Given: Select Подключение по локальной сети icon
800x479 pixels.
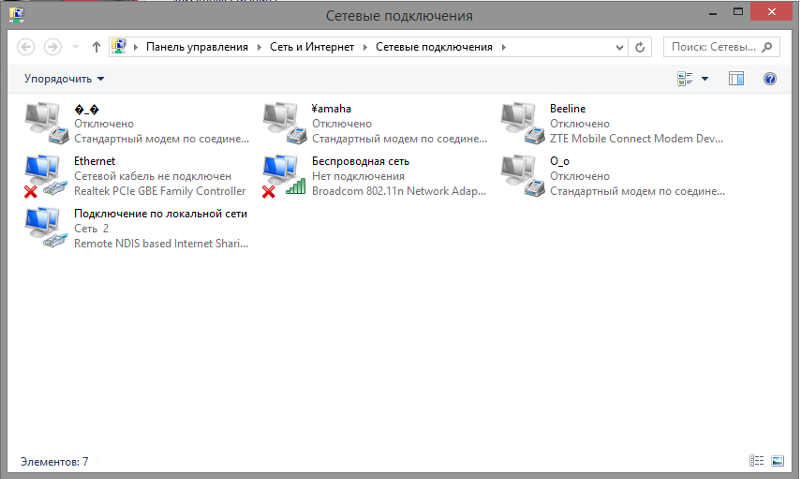Looking at the screenshot, I should 46,228.
